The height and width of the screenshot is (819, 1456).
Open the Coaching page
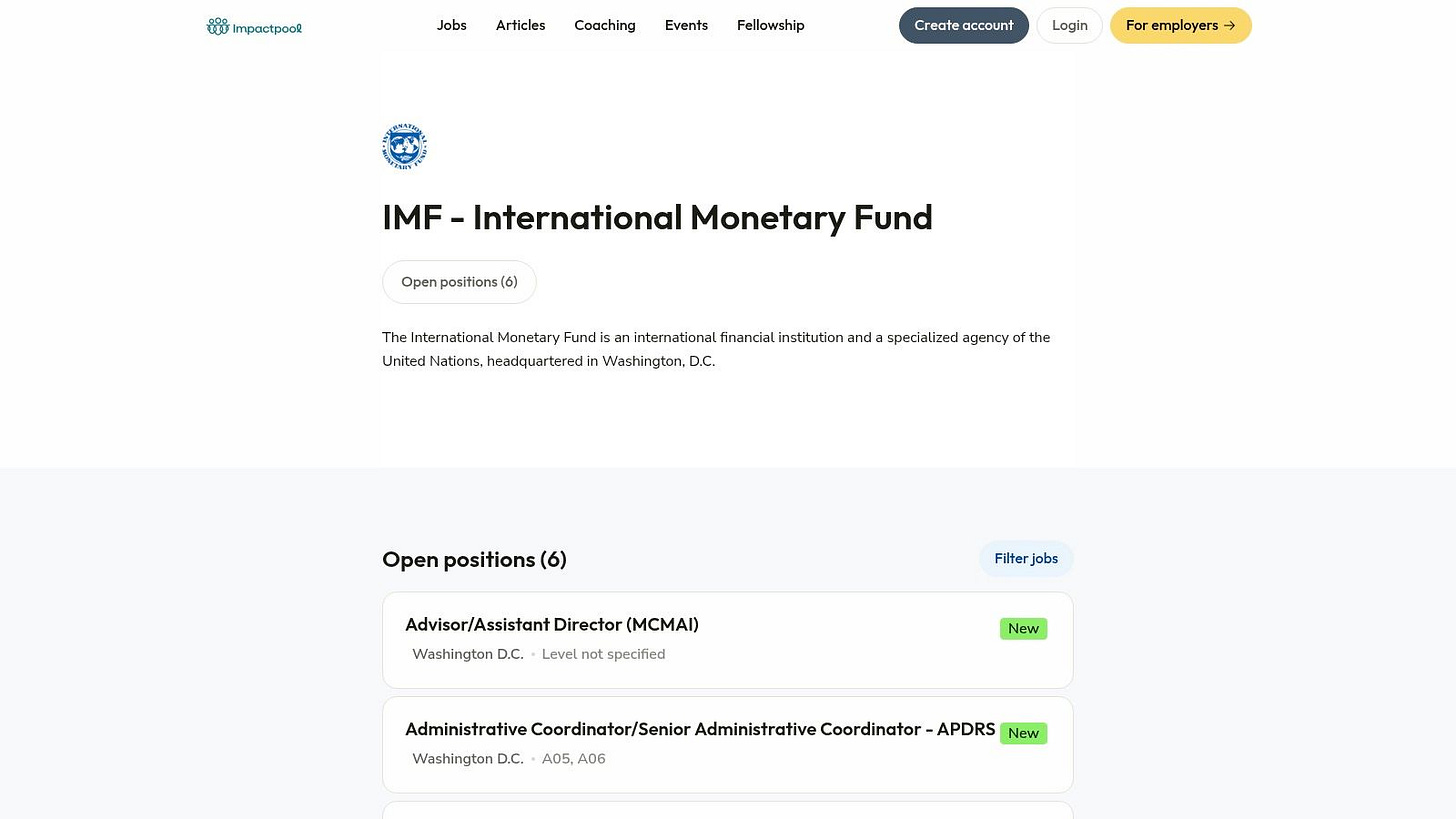(x=604, y=25)
